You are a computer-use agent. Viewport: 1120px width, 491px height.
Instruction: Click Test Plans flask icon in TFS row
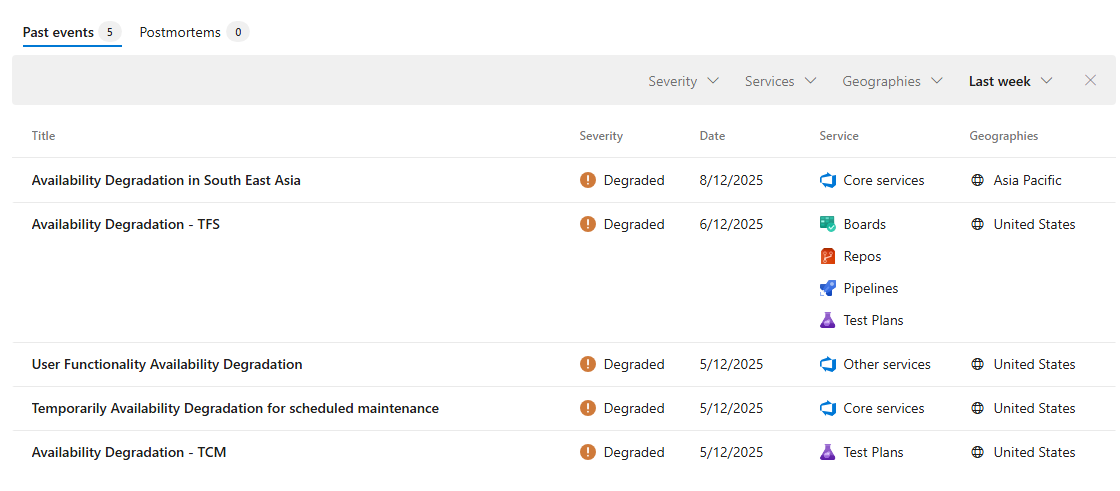click(x=827, y=321)
